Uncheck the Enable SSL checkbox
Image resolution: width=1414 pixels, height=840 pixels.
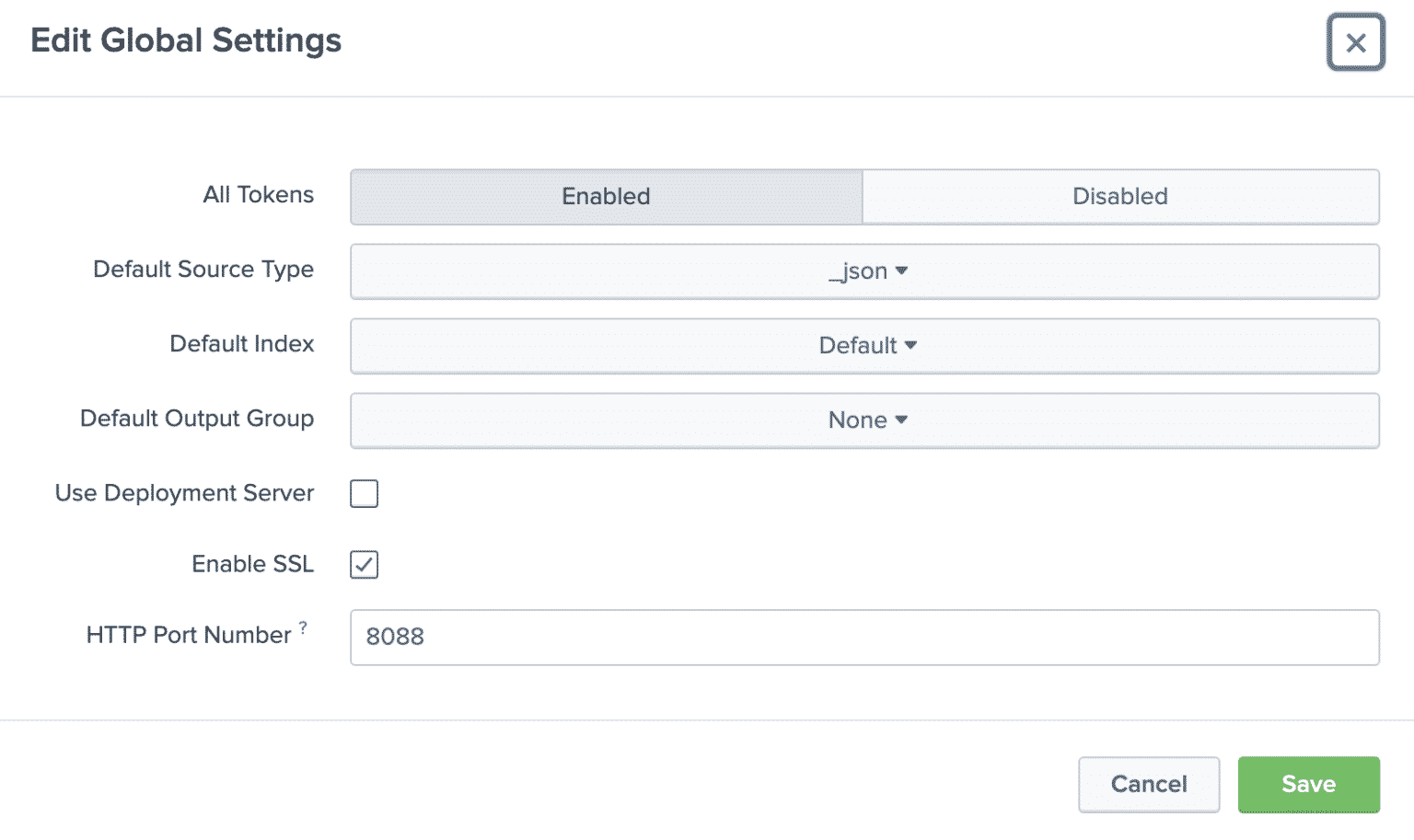(364, 565)
